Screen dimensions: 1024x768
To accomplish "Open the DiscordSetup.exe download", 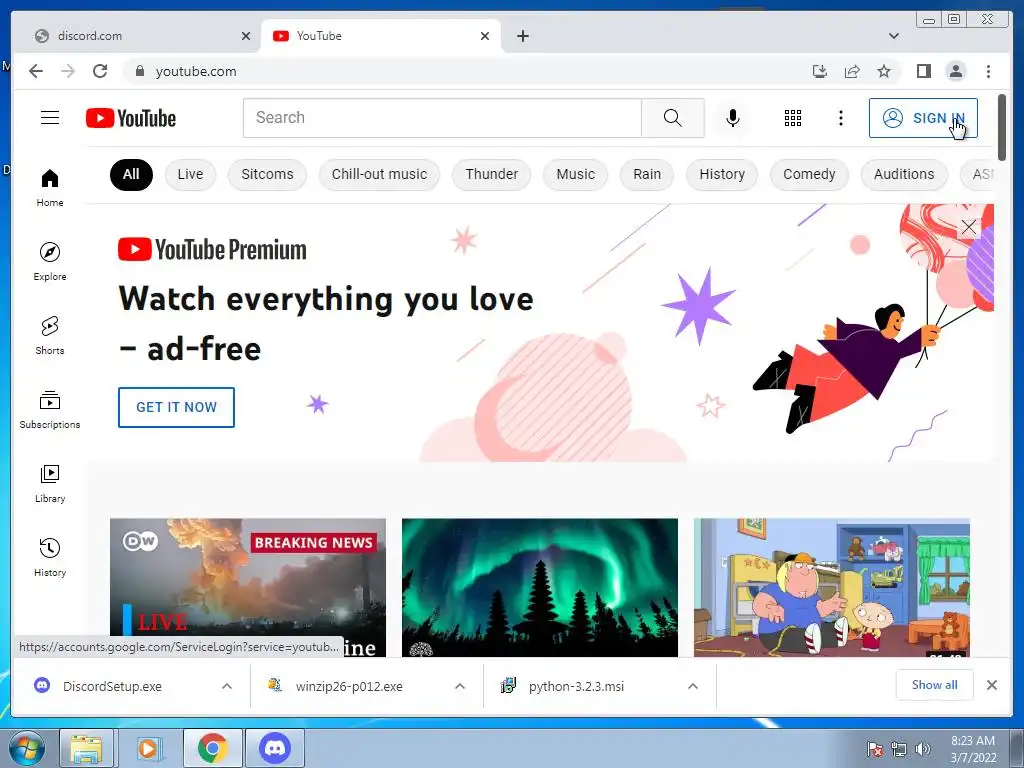I will pos(111,686).
